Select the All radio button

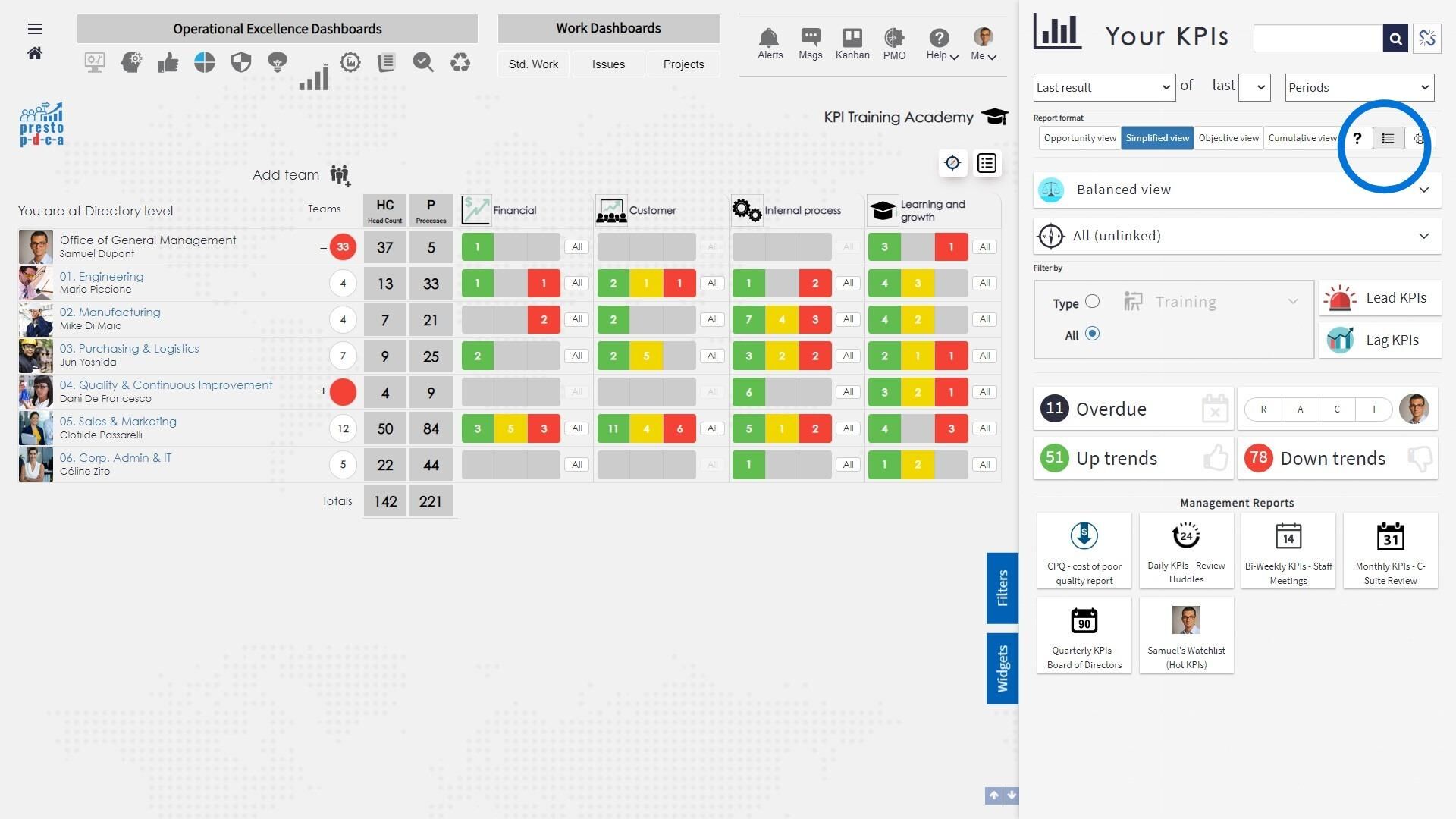pyautogui.click(x=1092, y=334)
